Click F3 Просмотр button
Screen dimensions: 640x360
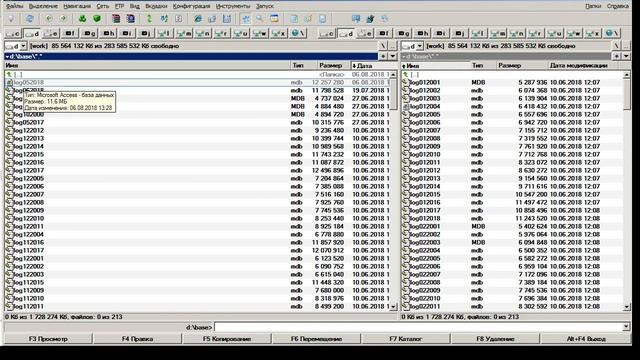(48, 339)
